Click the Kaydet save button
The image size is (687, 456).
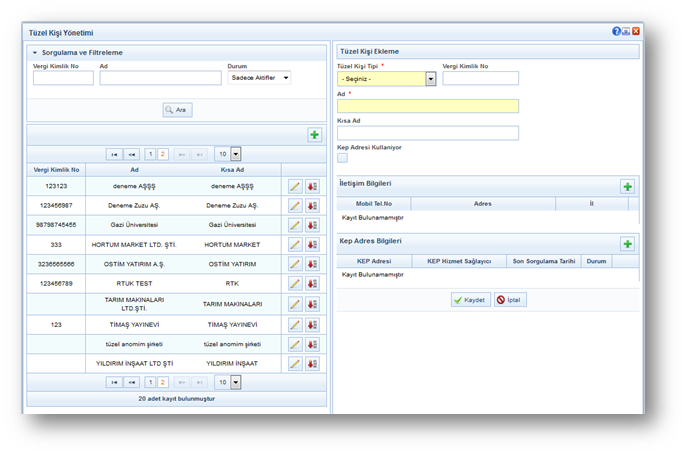click(471, 300)
